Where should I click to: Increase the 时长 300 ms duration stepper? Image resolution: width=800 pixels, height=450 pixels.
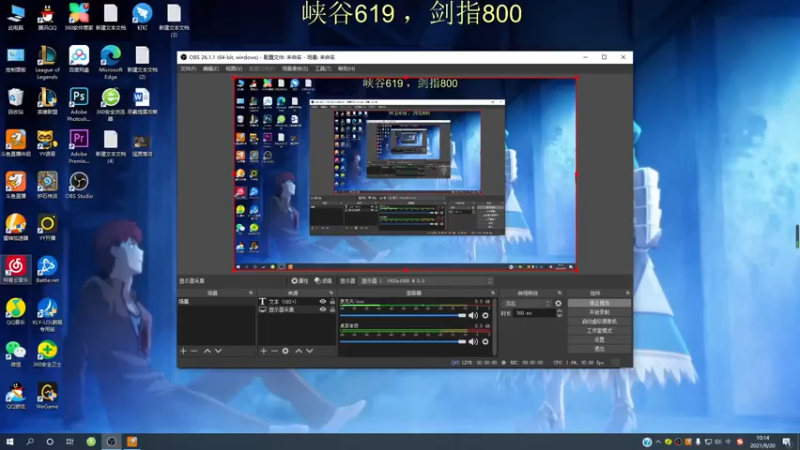[x=559, y=311]
